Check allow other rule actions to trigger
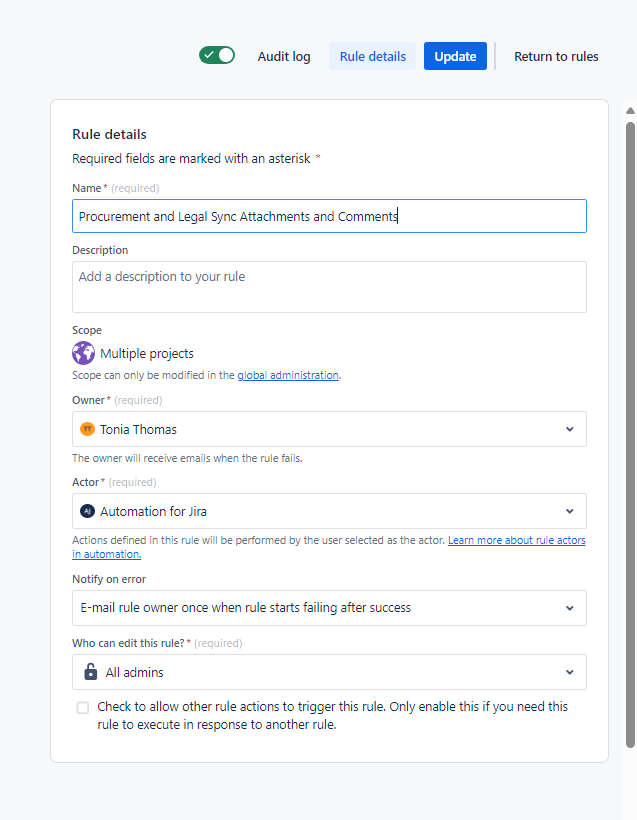Screen dimensions: 637x820 [83, 708]
